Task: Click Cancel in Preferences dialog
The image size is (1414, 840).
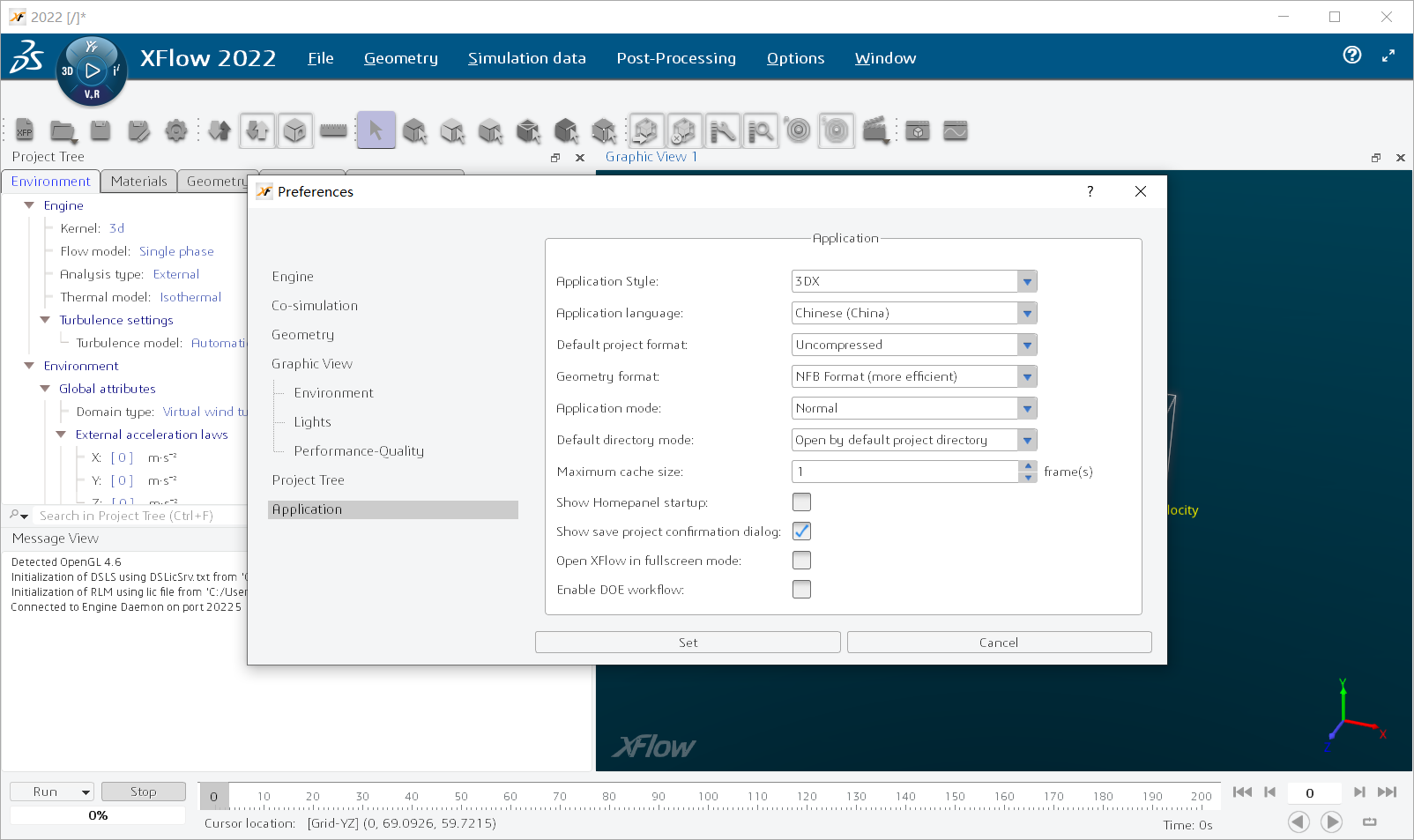Action: point(999,643)
